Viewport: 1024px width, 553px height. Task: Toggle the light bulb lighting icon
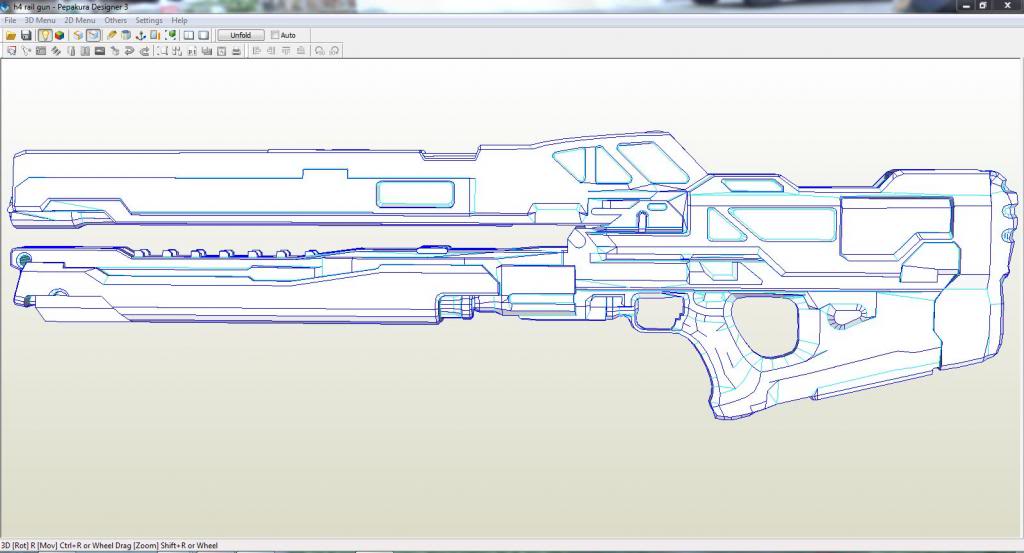click(45, 35)
